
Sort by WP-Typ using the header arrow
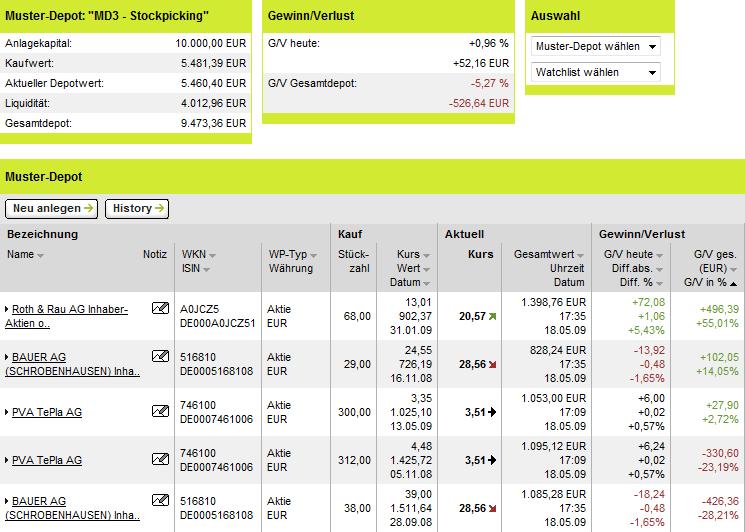[x=313, y=255]
